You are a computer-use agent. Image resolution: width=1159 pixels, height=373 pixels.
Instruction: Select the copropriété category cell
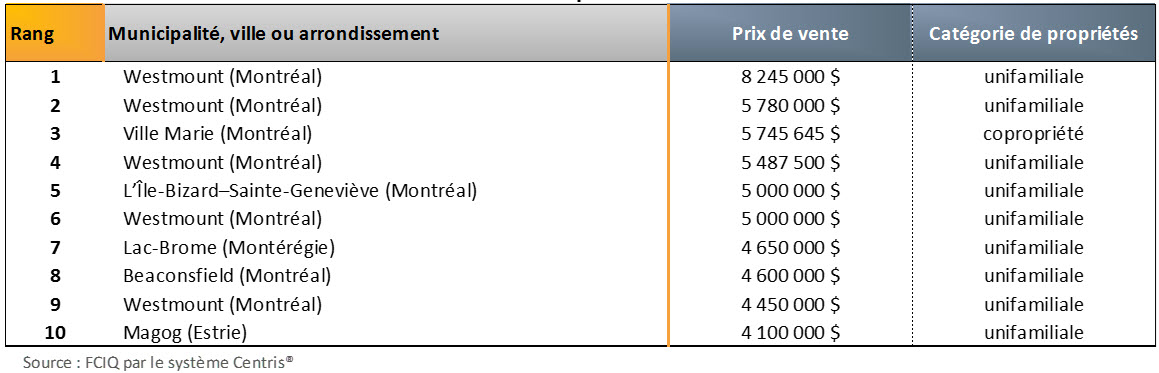(x=1033, y=134)
